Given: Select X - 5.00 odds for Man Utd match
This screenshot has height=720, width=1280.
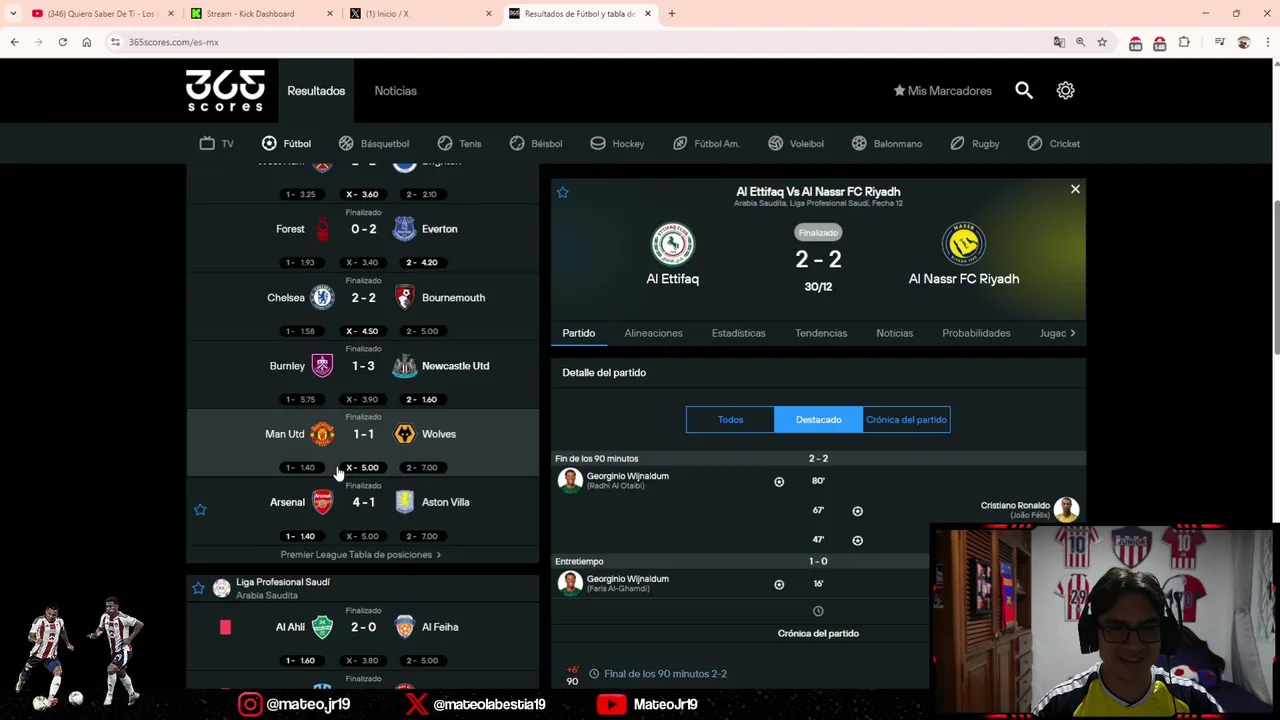Looking at the screenshot, I should tap(363, 468).
